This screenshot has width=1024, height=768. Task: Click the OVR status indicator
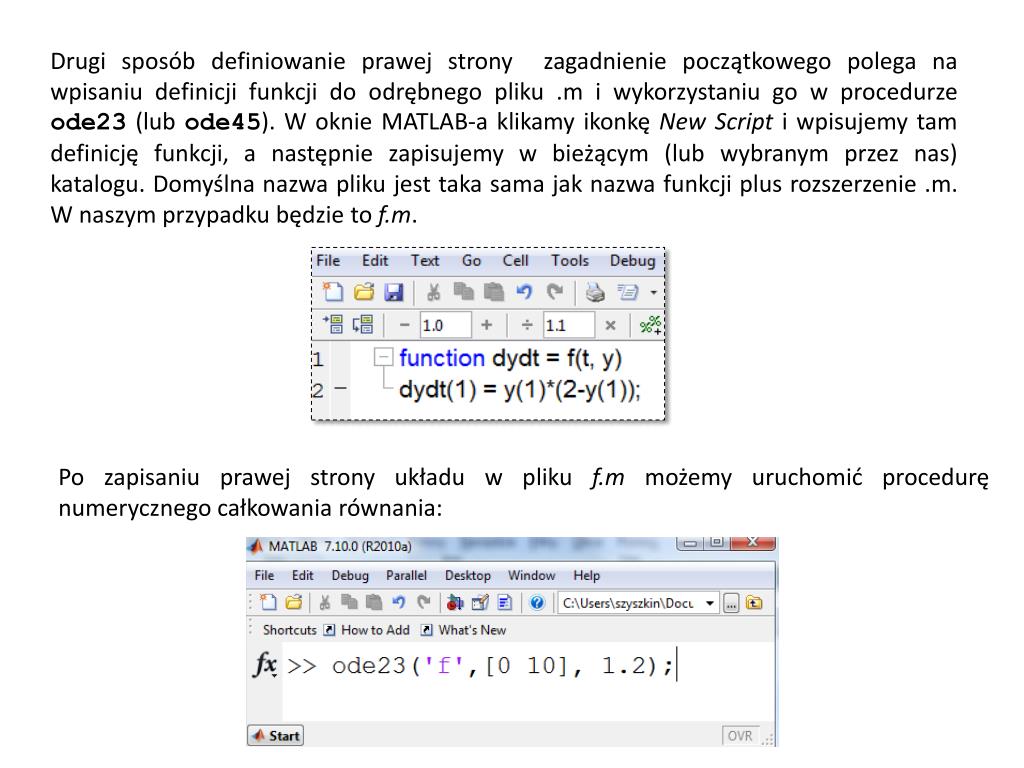(740, 736)
